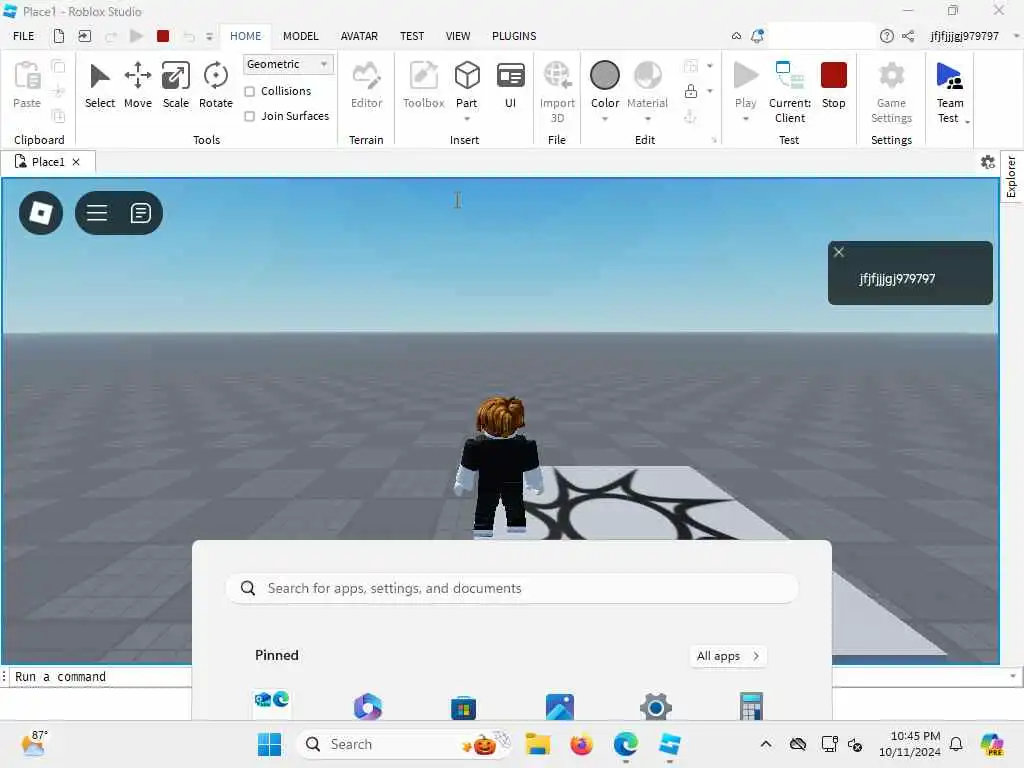
Task: Click the red stop square in quick access bar
Action: click(x=163, y=36)
